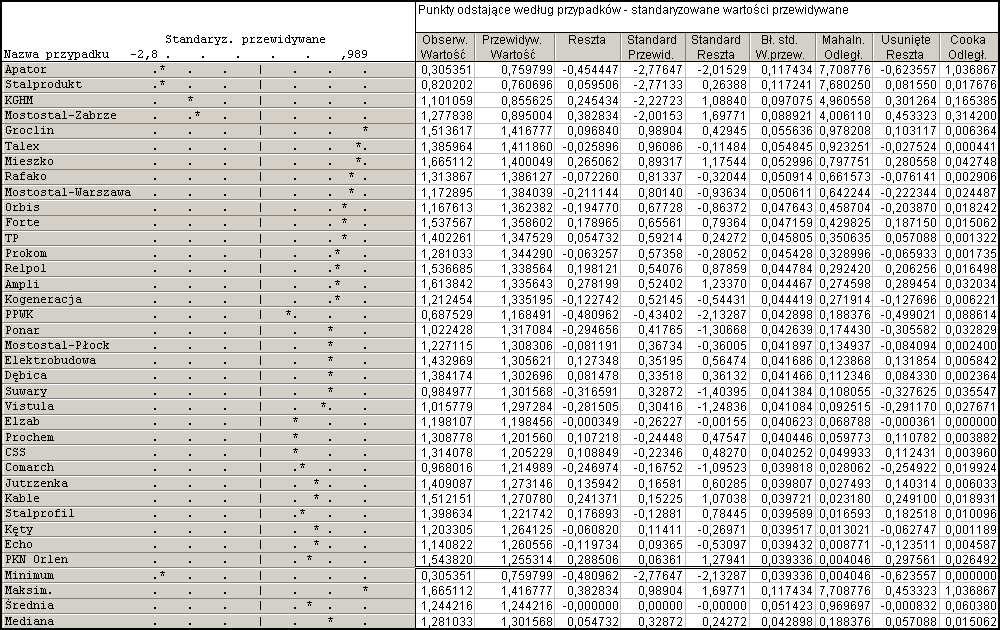1000x630 pixels.
Task: Select the PPWK row label
Action: click(18, 315)
